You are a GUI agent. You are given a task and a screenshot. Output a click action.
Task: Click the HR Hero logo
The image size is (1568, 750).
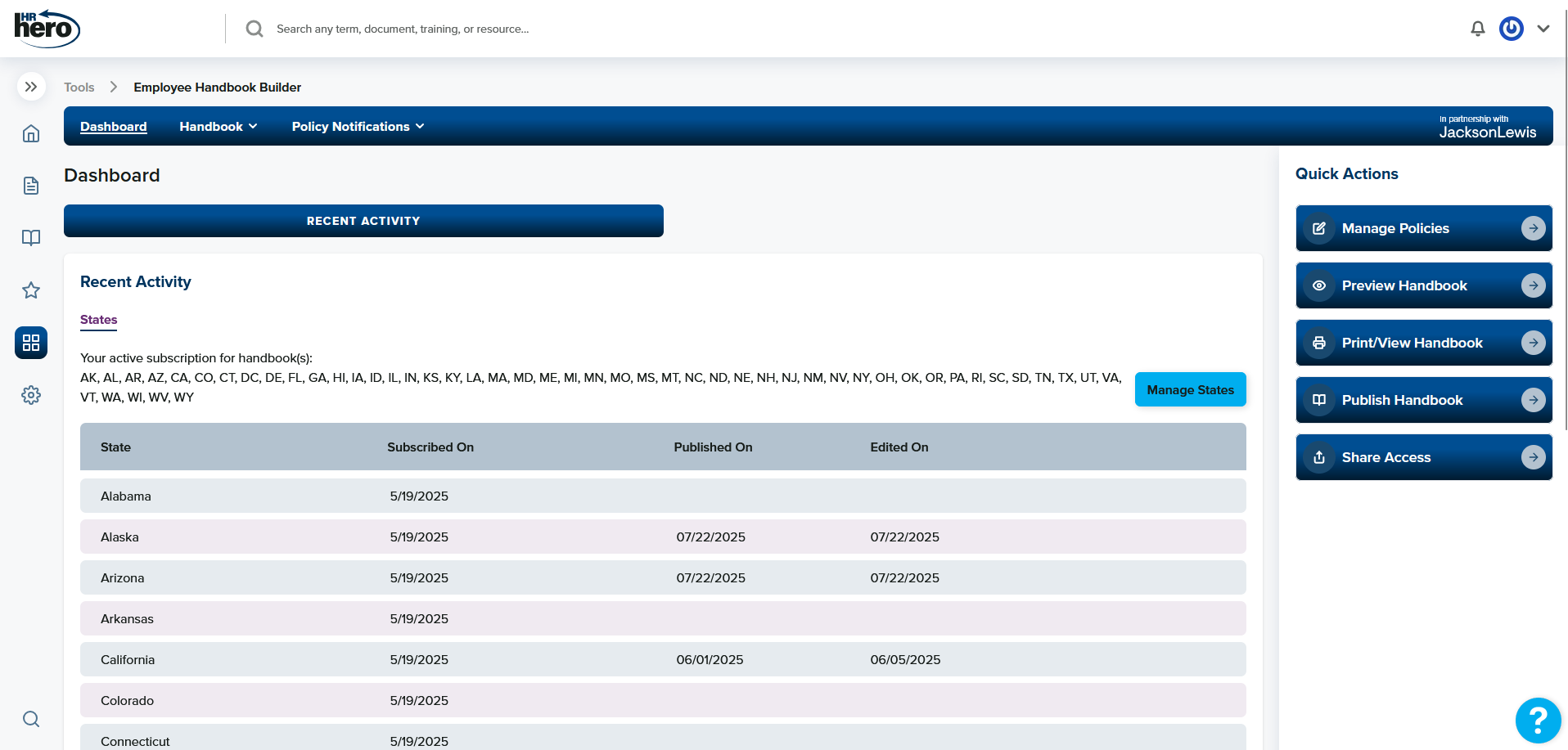(47, 29)
